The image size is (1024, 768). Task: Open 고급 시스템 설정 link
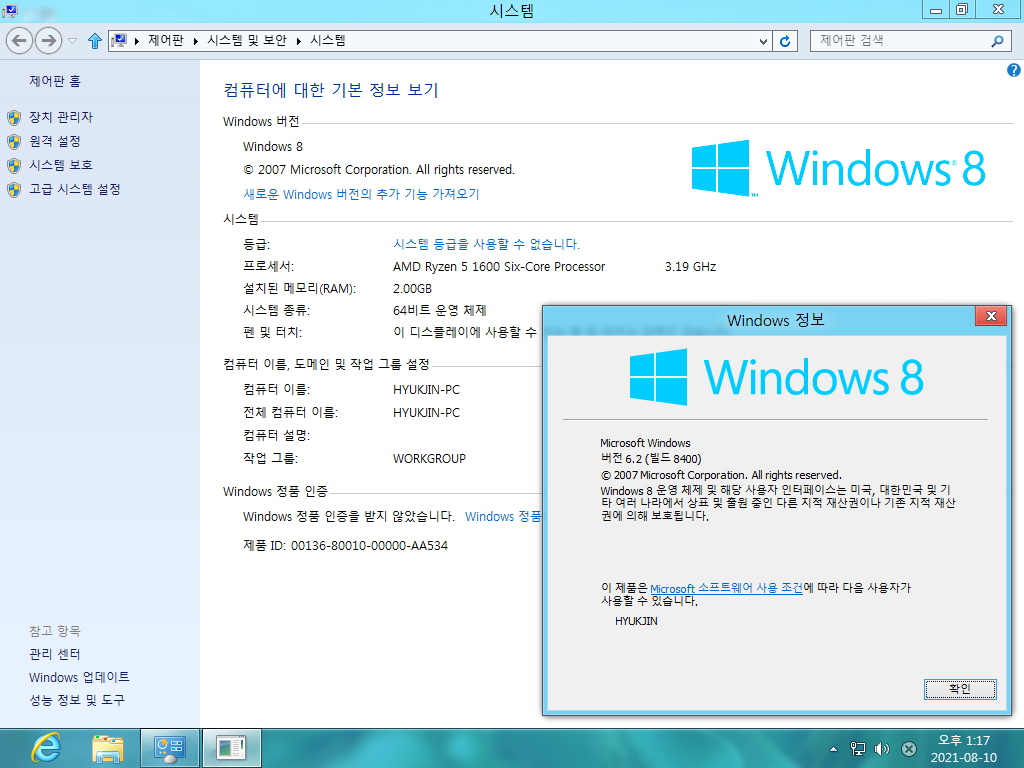(74, 189)
